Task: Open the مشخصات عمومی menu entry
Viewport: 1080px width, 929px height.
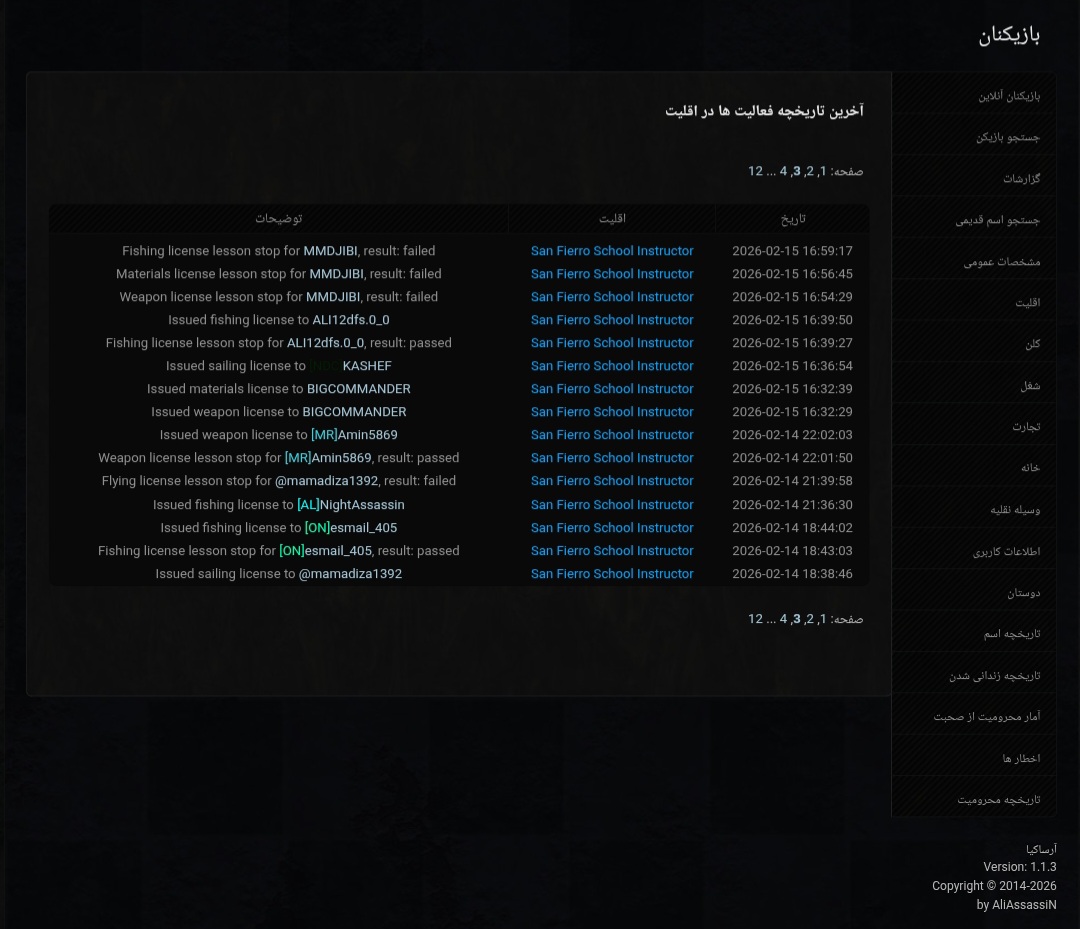Action: click(x=1001, y=262)
